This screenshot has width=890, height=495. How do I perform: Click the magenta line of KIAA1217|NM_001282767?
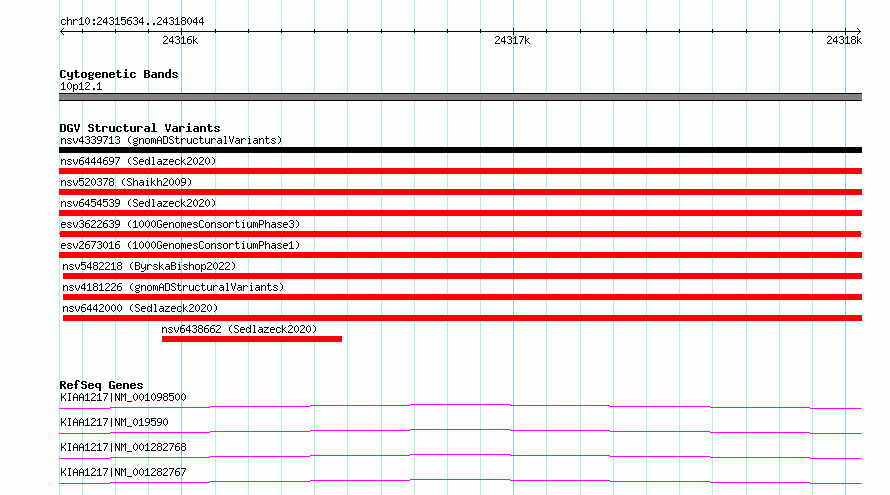[460, 481]
